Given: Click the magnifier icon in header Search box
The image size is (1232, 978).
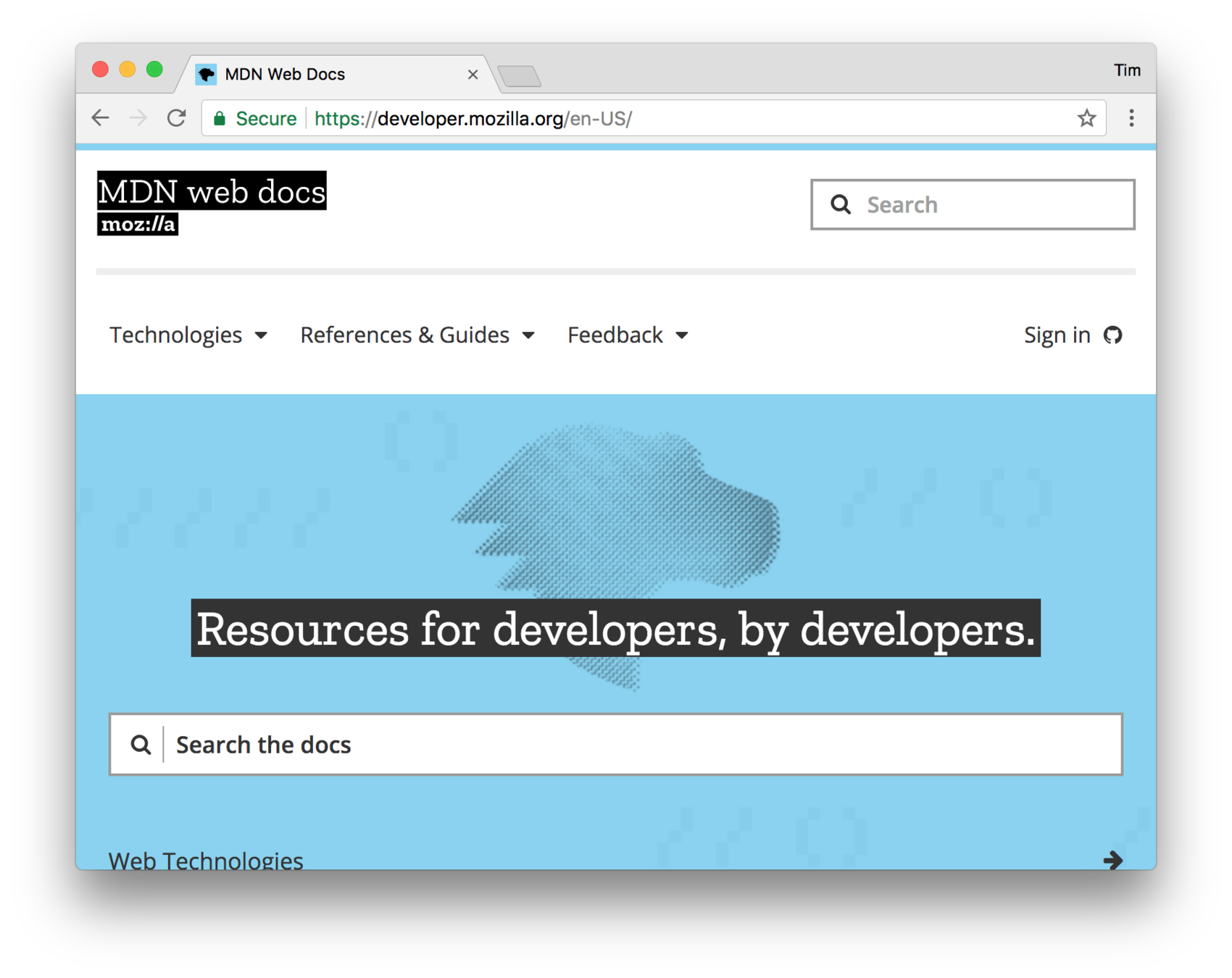Looking at the screenshot, I should [x=841, y=204].
